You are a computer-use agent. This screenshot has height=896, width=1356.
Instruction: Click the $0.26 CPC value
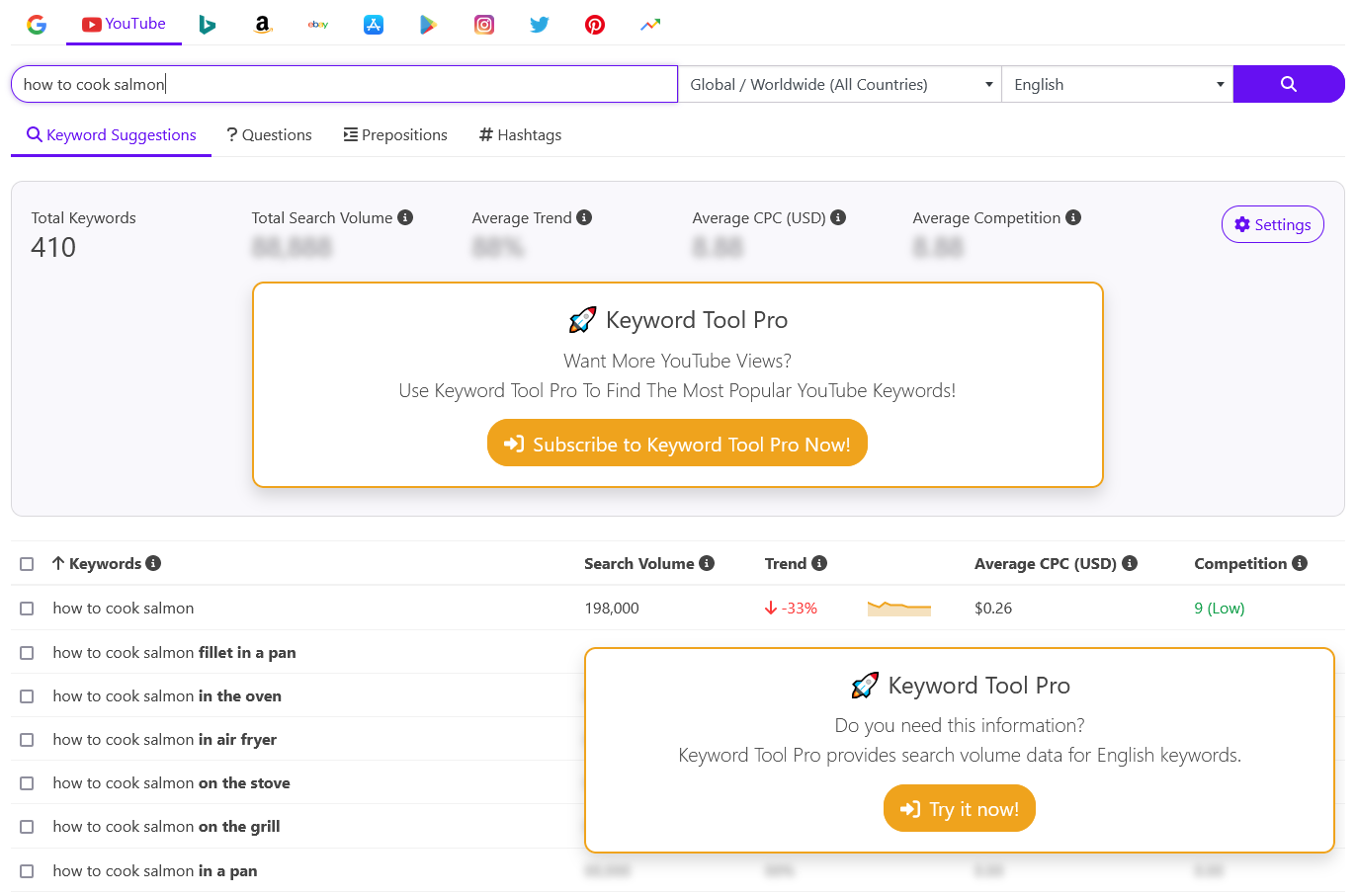tap(993, 609)
